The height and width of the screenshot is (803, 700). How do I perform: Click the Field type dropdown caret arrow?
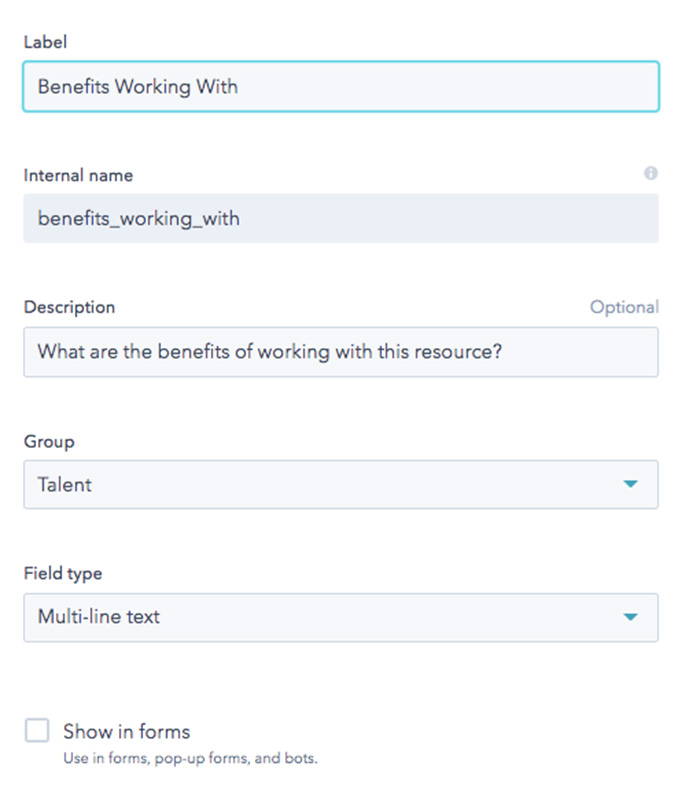coord(630,617)
